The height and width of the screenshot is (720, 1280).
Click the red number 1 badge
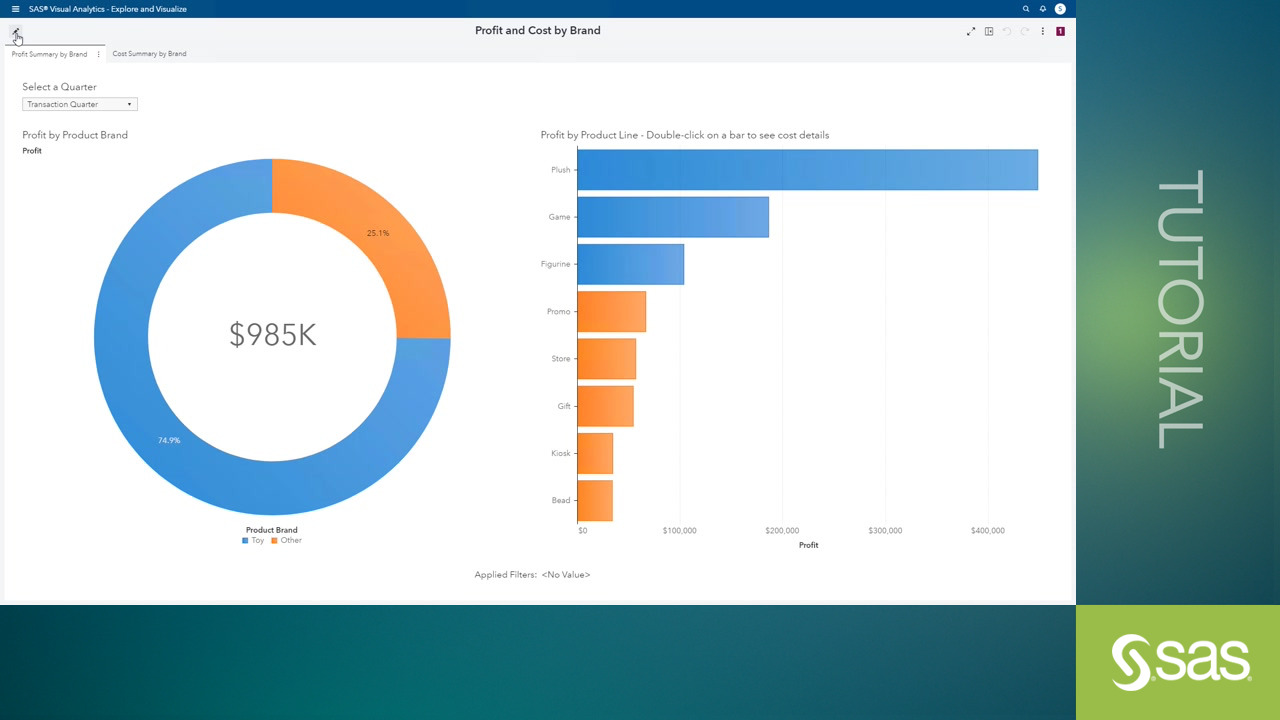pyautogui.click(x=1060, y=31)
